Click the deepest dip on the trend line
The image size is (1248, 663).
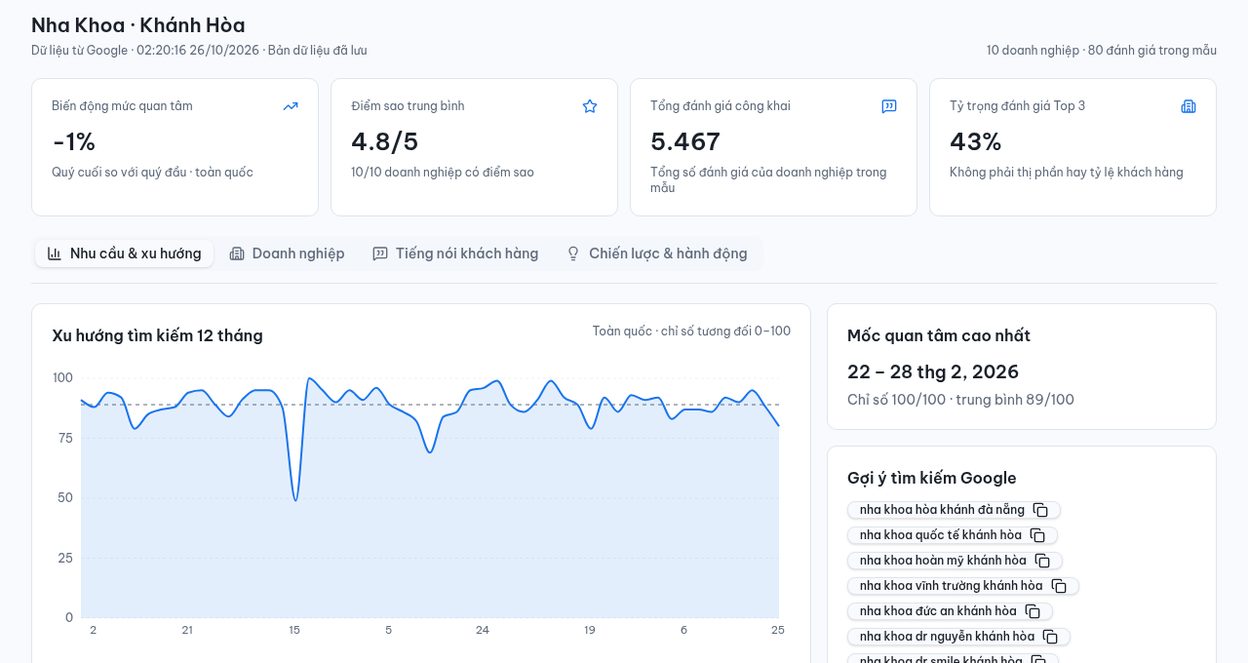point(295,499)
